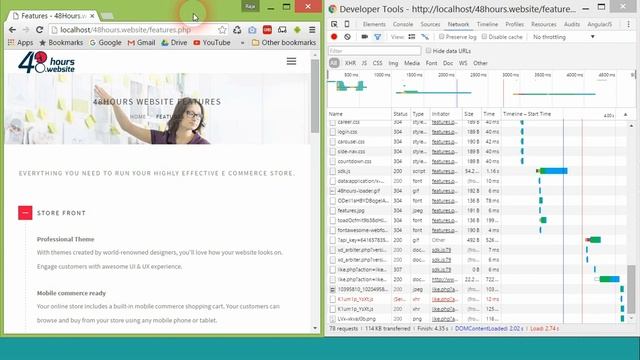Viewport: 640px width, 360px height.
Task: Sort requests by the Status column
Action: pos(400,114)
